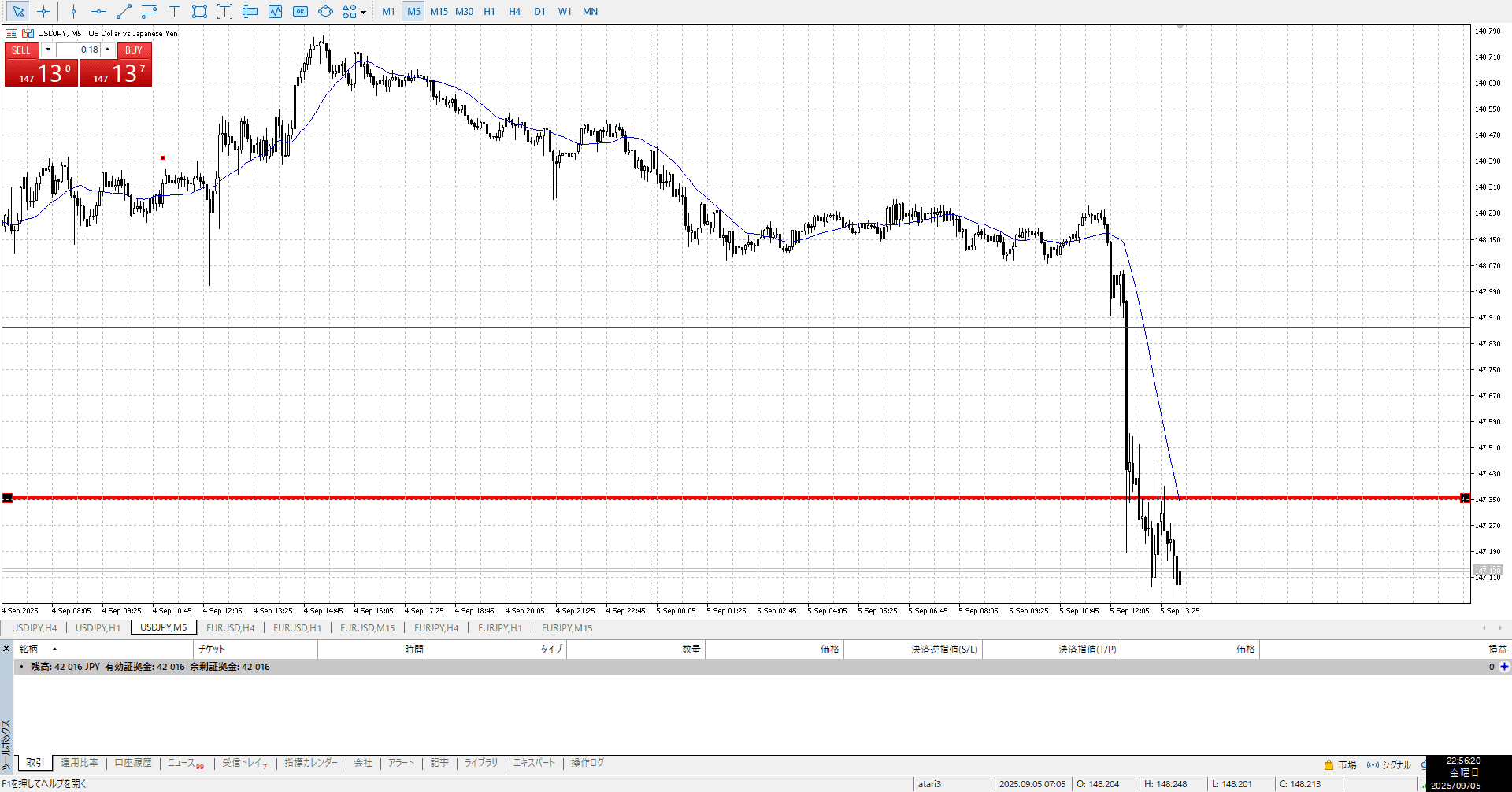1512x792 pixels.
Task: Decrease lot volume with down arrow
Action: coord(48,50)
